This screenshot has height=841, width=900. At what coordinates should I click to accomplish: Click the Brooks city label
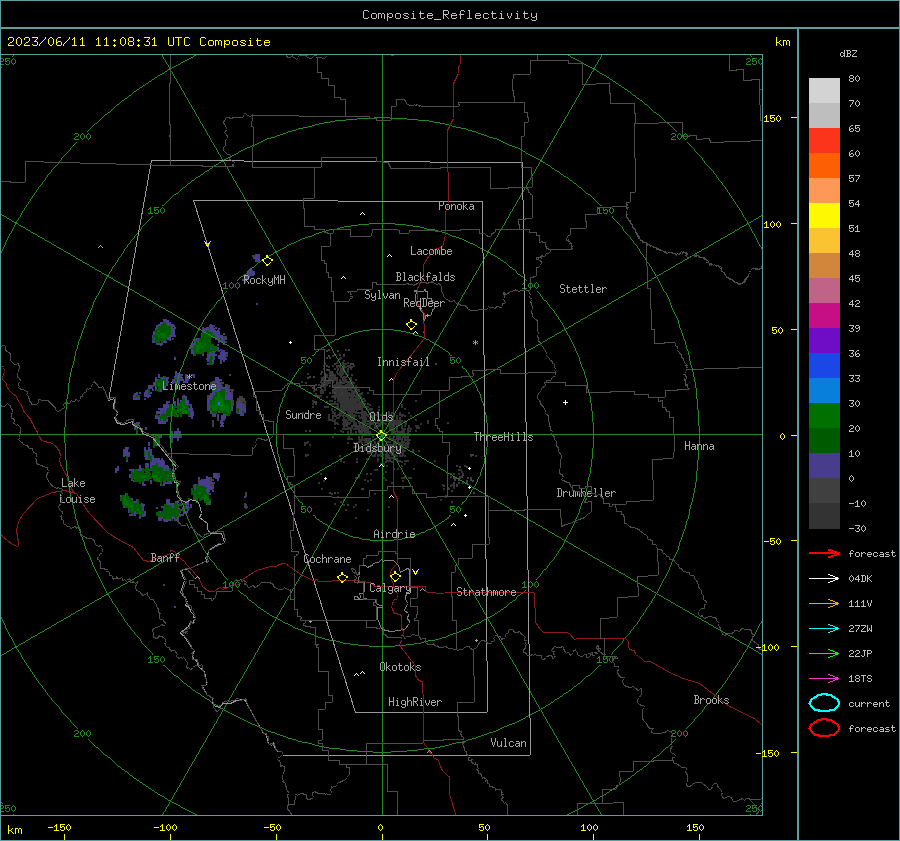[x=711, y=700]
